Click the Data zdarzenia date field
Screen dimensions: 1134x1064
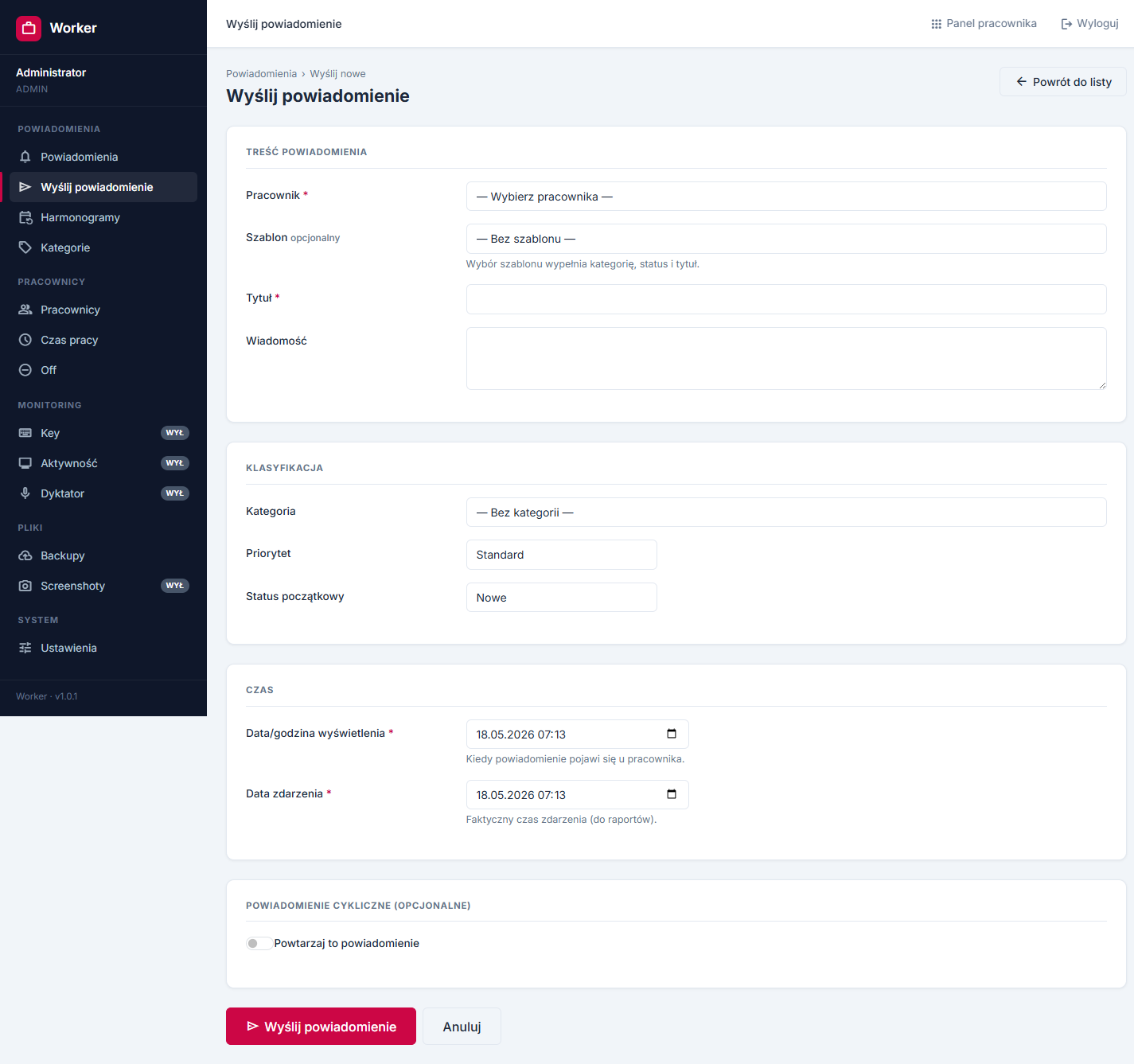[x=578, y=794]
